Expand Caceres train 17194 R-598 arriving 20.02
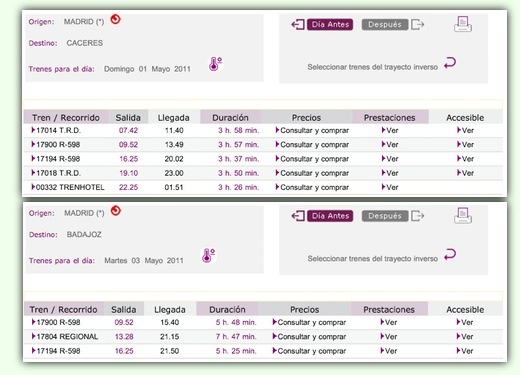 pyautogui.click(x=56, y=159)
